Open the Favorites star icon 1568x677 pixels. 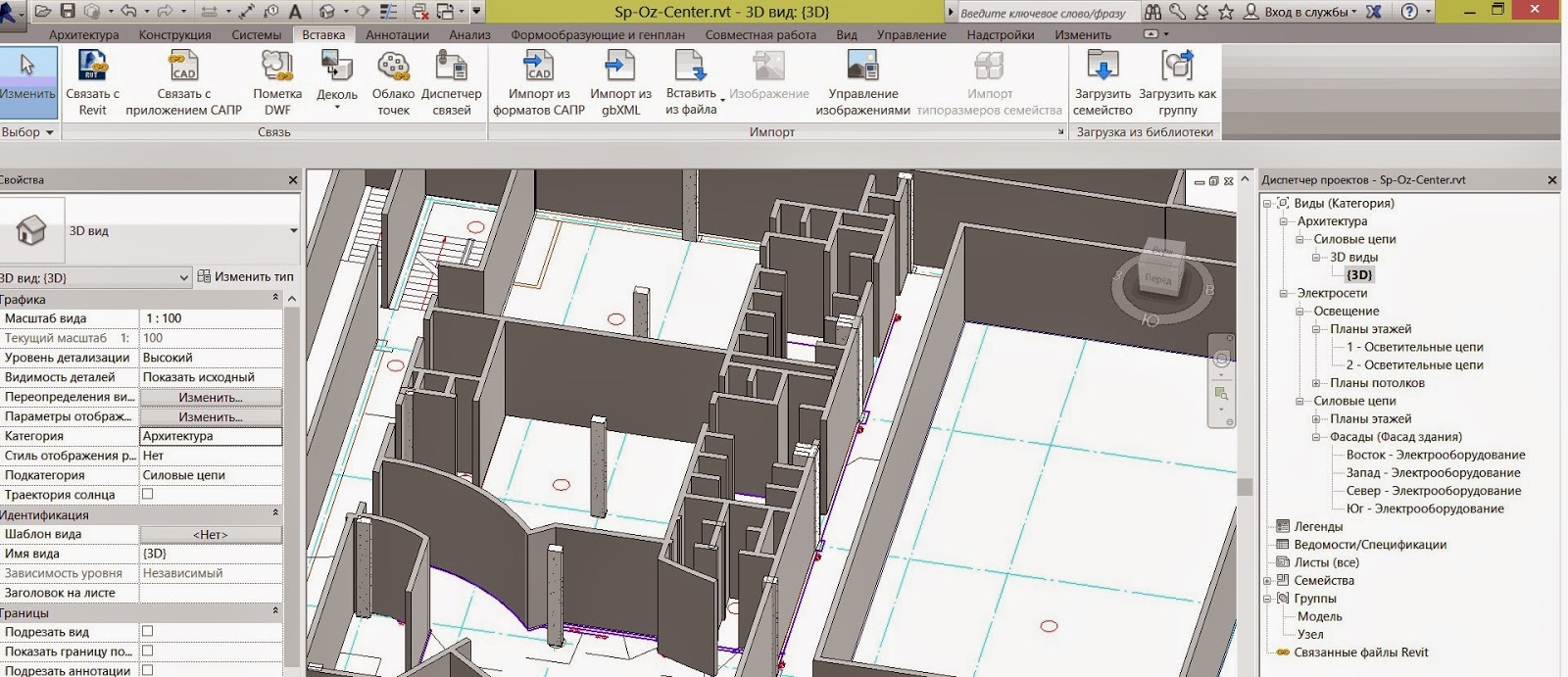coord(1226,12)
